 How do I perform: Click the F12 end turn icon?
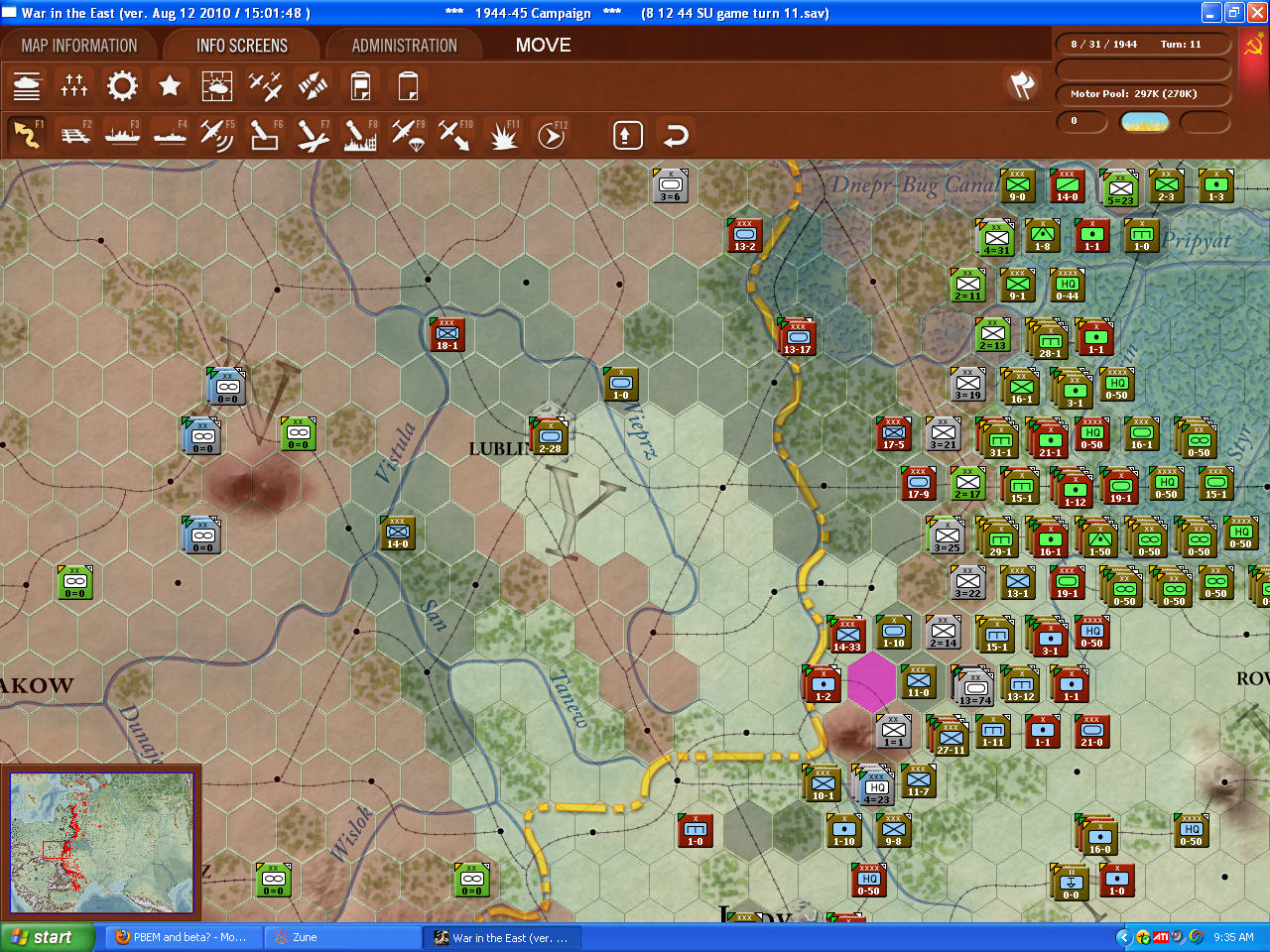tap(551, 135)
